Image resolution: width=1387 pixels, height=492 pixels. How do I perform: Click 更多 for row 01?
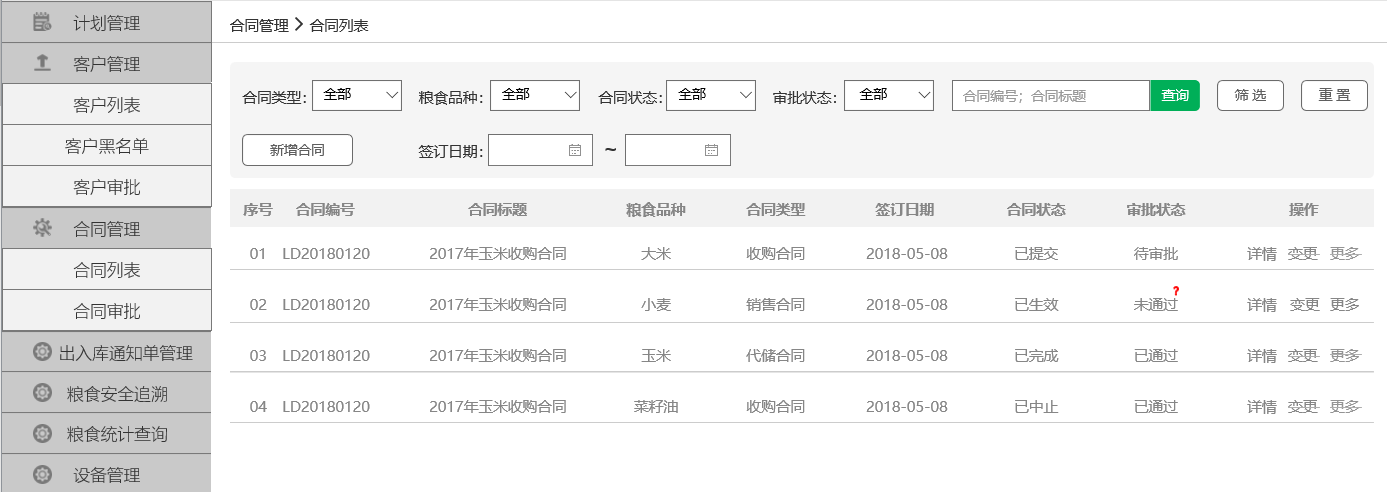click(x=1345, y=253)
